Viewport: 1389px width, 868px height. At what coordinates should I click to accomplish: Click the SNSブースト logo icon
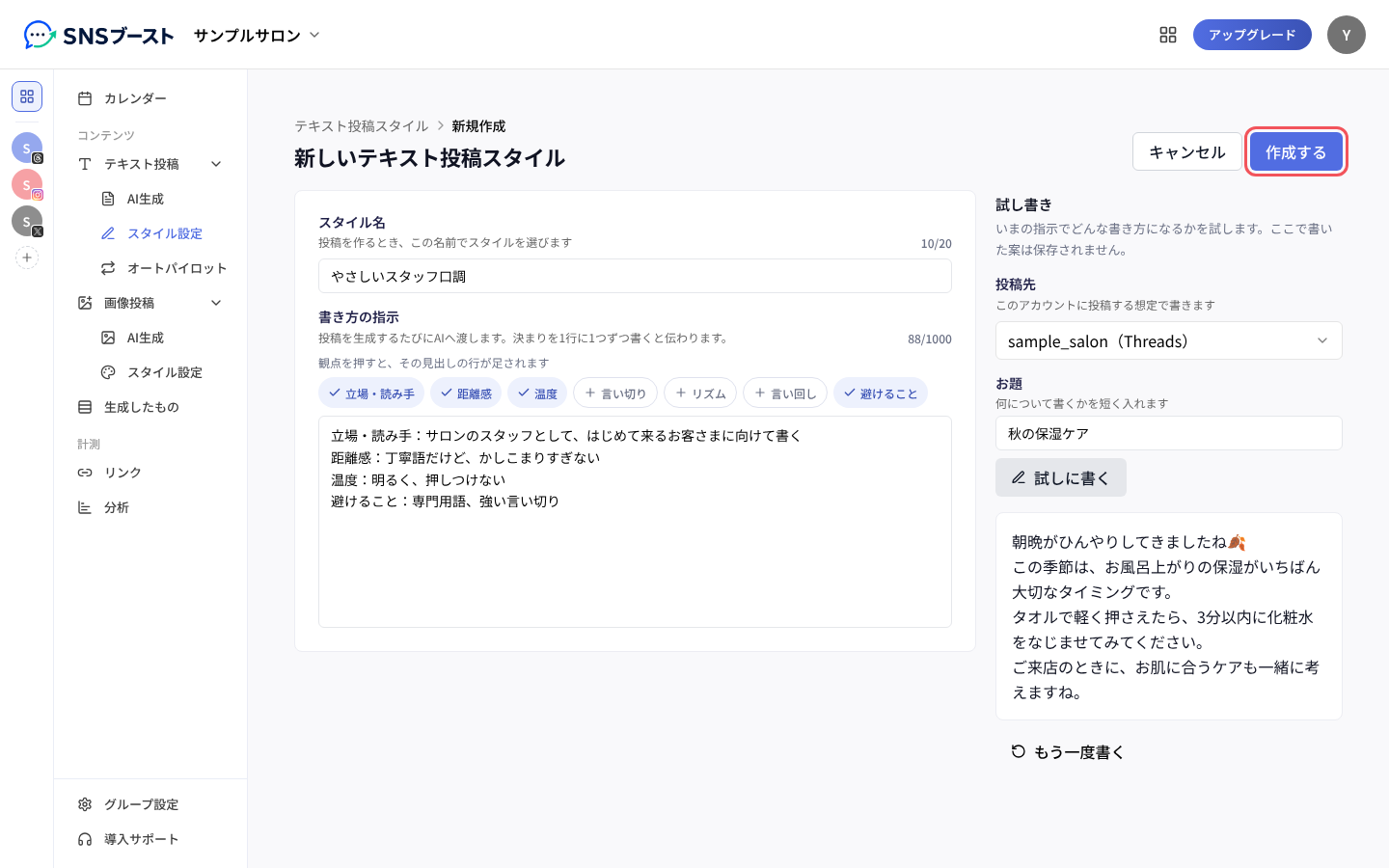coord(40,35)
